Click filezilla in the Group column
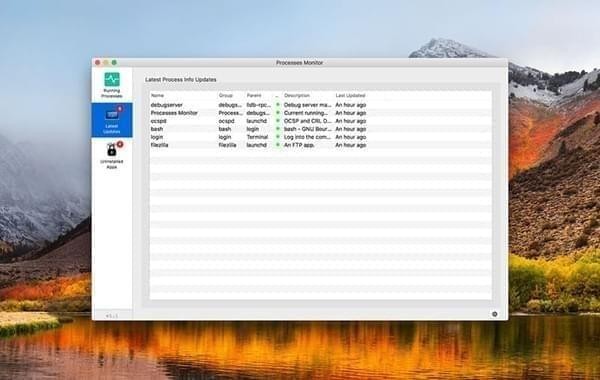600x380 pixels. [227, 145]
